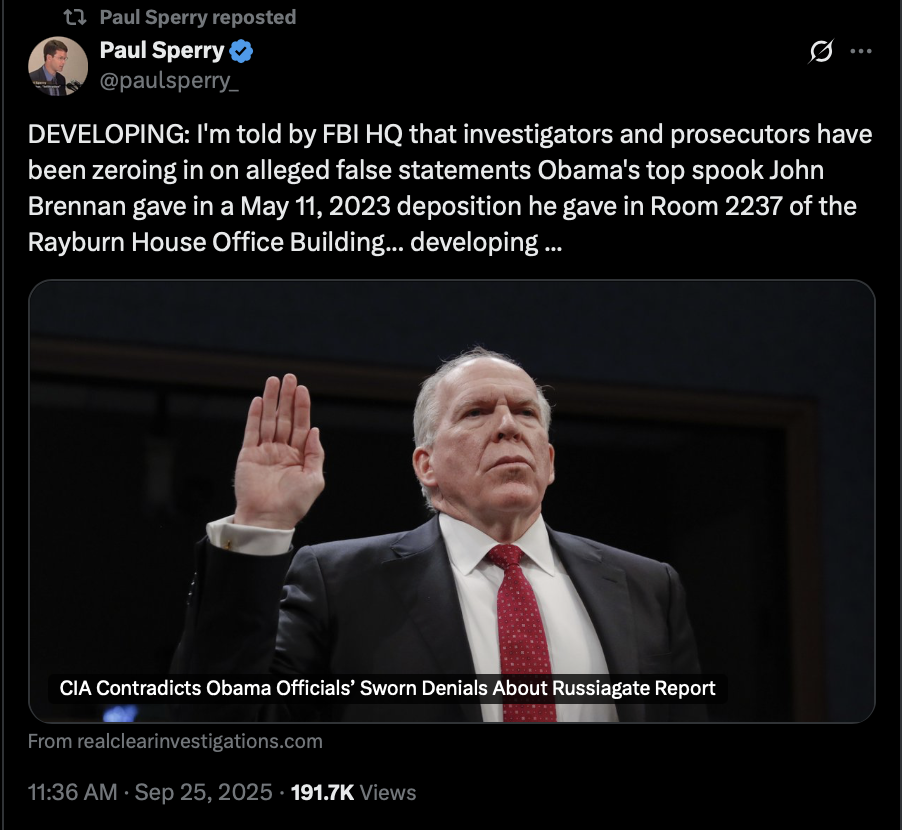Viewport: 902px width, 830px height.
Task: Click the "11:36 AM" timestamp
Action: (x=71, y=792)
